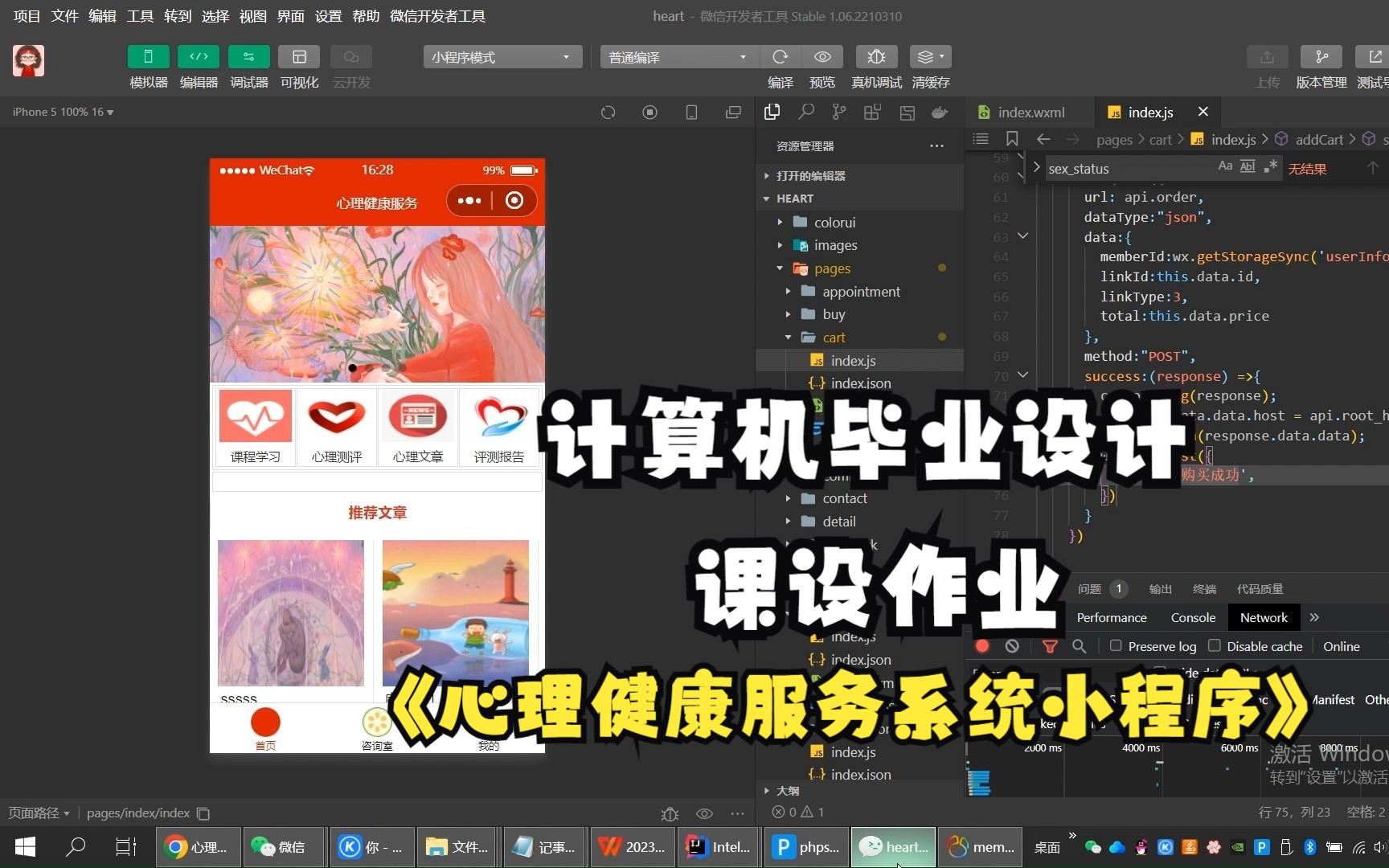
Task: Open the 设置 menu
Action: pyautogui.click(x=328, y=16)
